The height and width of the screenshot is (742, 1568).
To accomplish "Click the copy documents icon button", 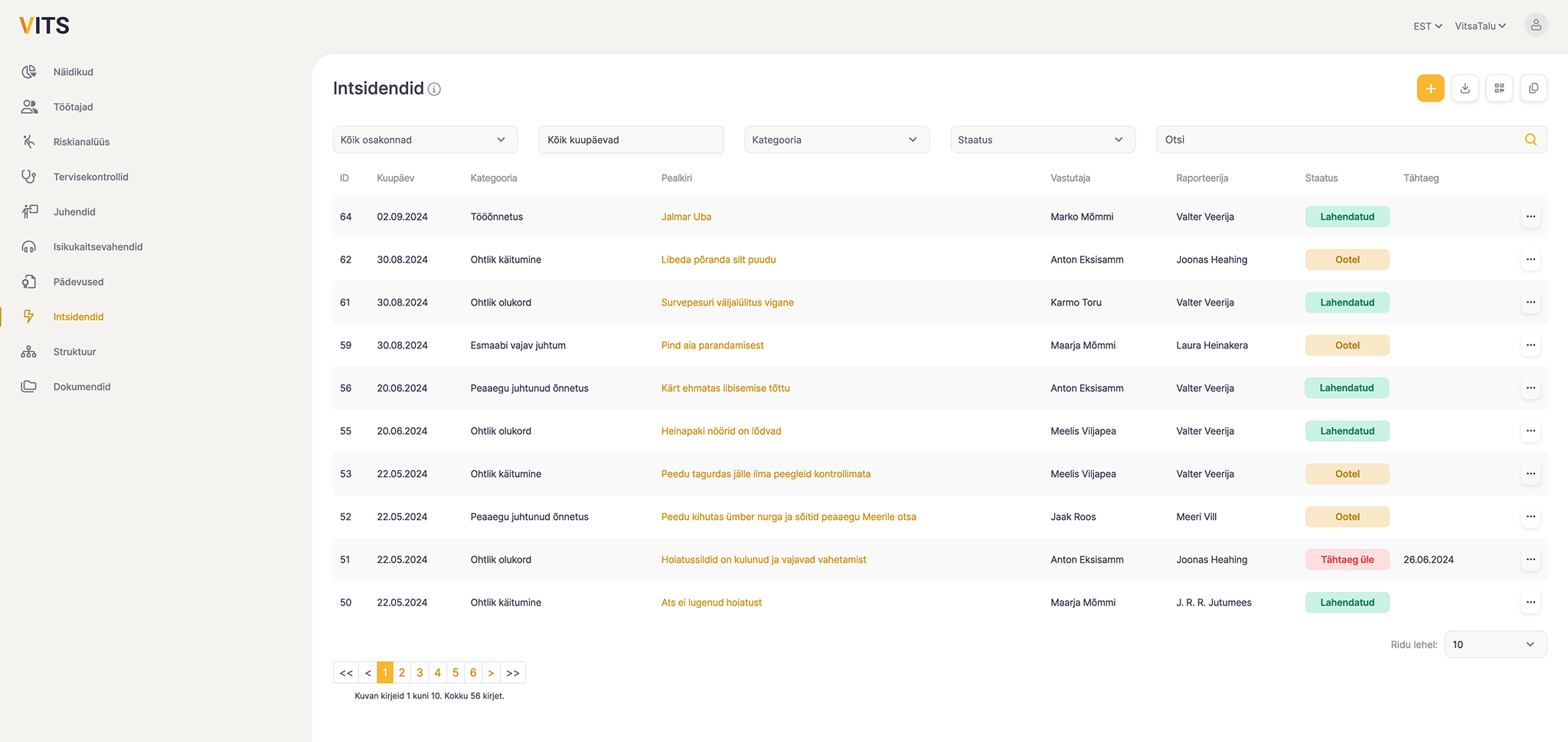I will (1534, 89).
